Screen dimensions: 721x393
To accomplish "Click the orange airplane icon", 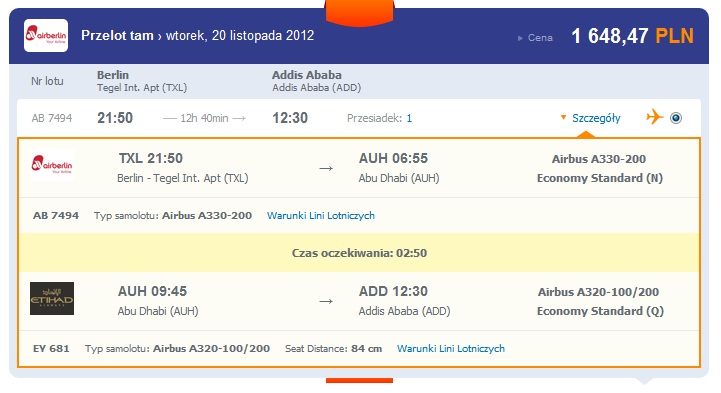I will click(655, 117).
